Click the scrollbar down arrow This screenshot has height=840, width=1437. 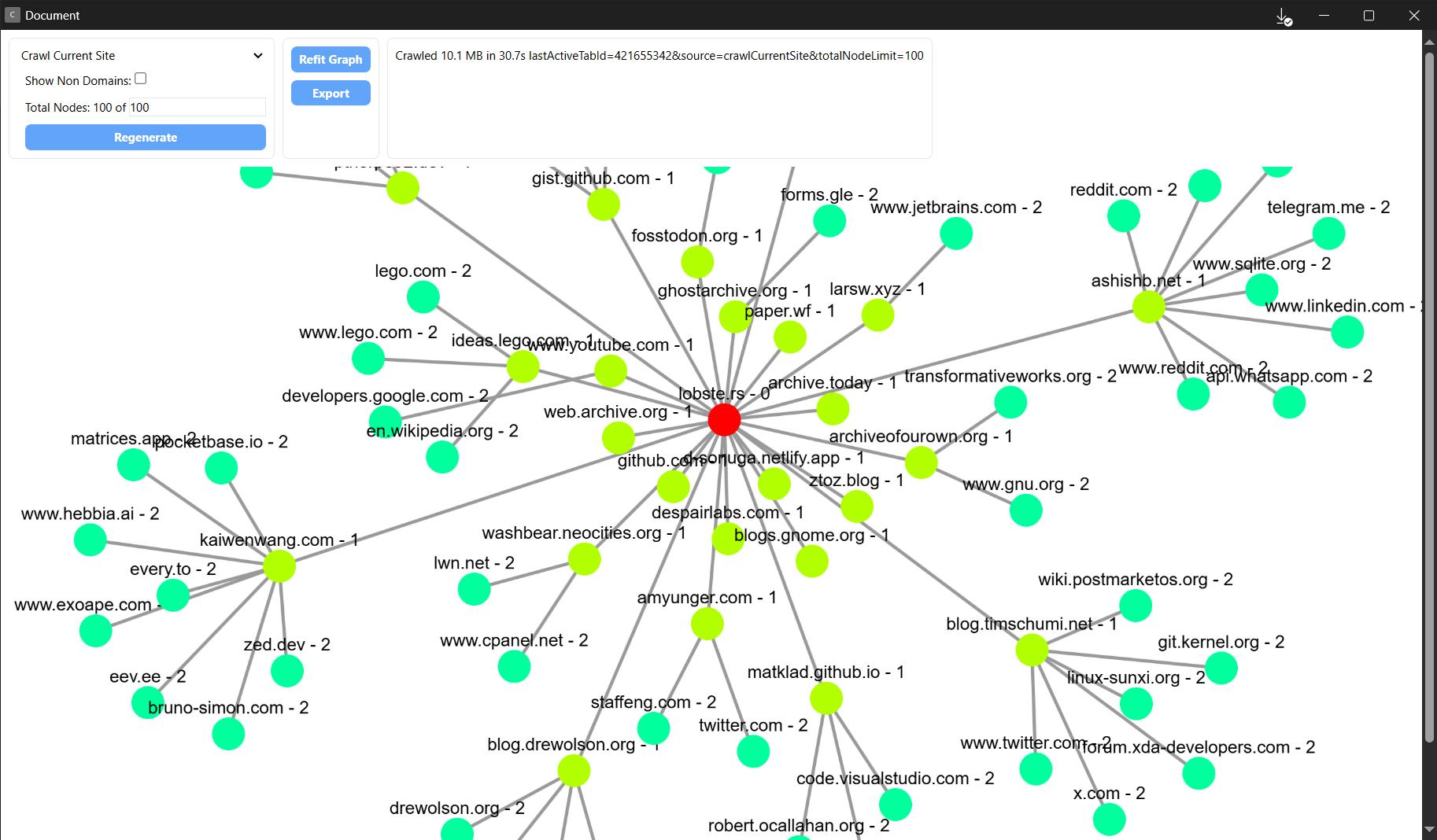click(x=1429, y=831)
